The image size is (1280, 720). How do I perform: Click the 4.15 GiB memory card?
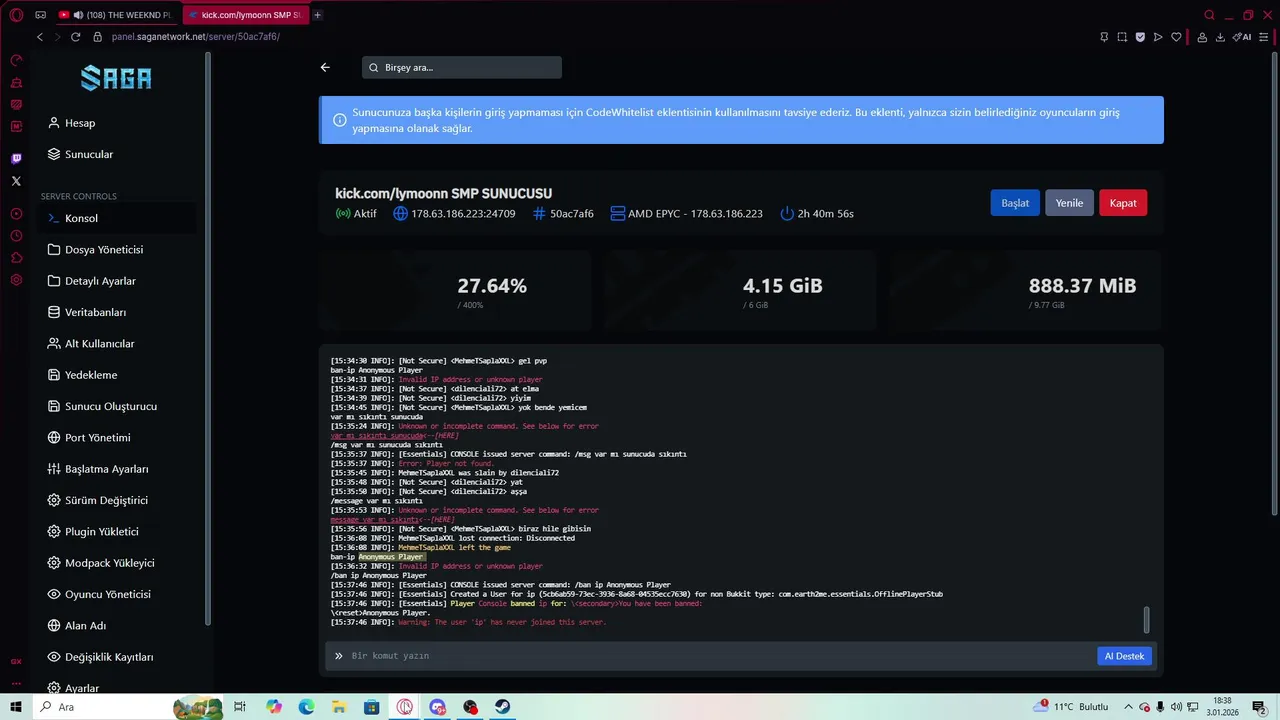[x=741, y=291]
